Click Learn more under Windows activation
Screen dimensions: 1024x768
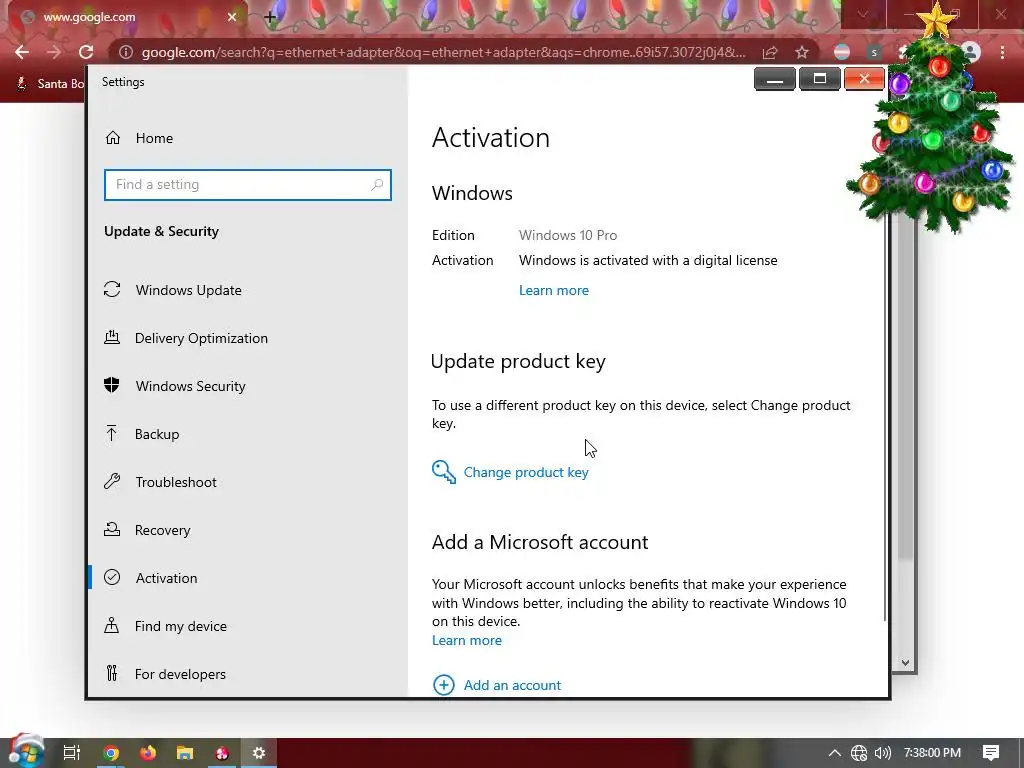coord(554,291)
